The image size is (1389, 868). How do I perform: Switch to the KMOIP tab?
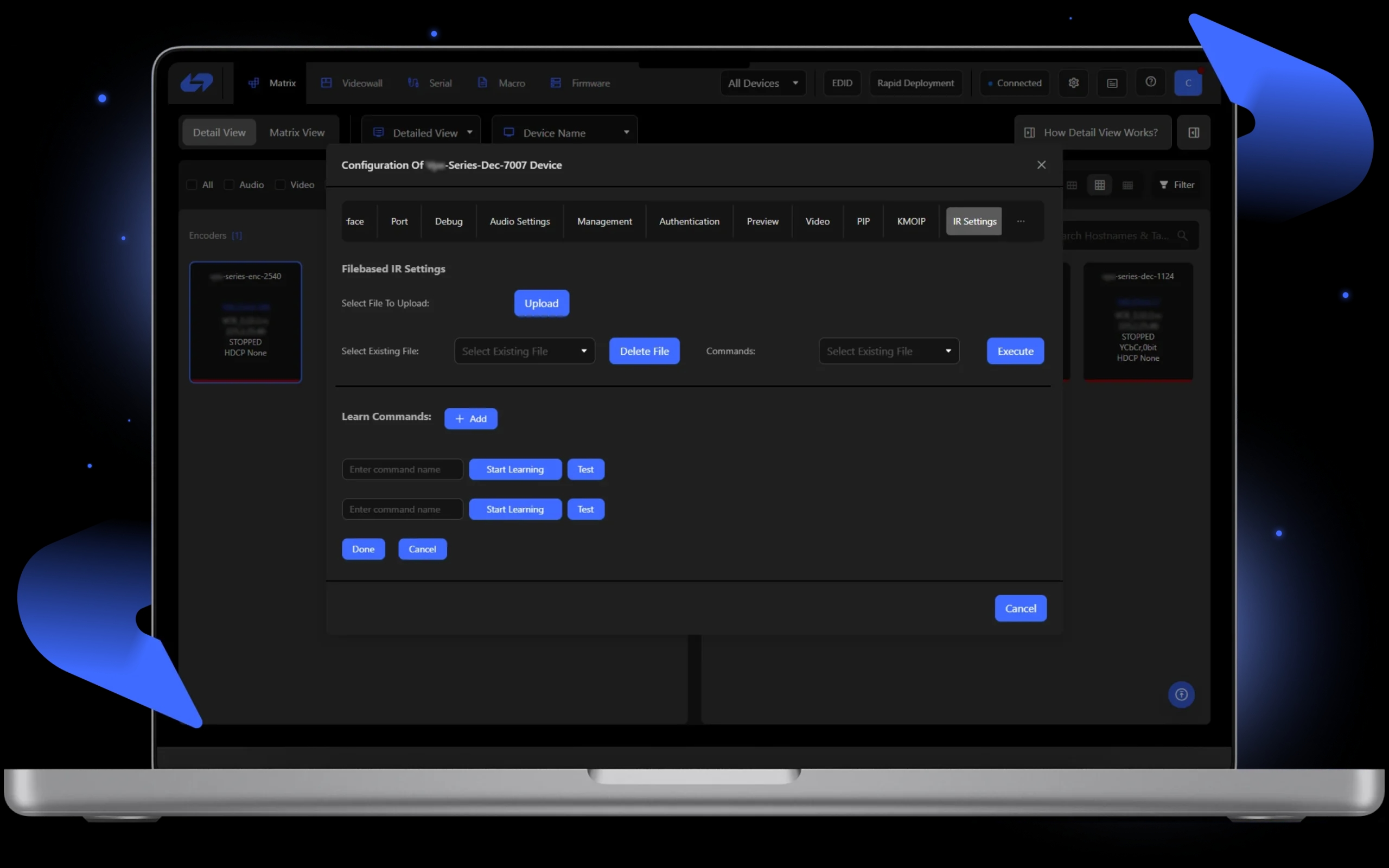[x=911, y=221]
